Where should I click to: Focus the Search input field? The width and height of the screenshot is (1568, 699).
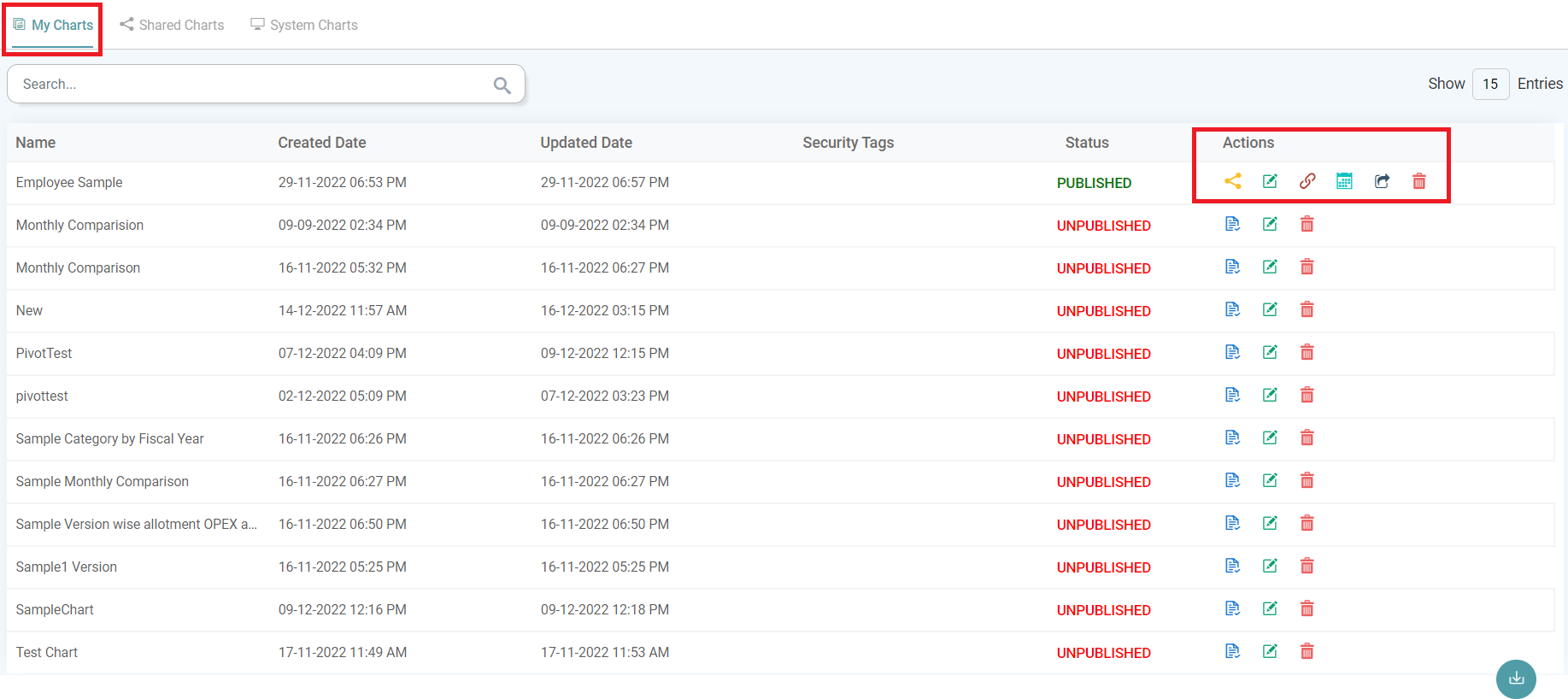point(252,84)
